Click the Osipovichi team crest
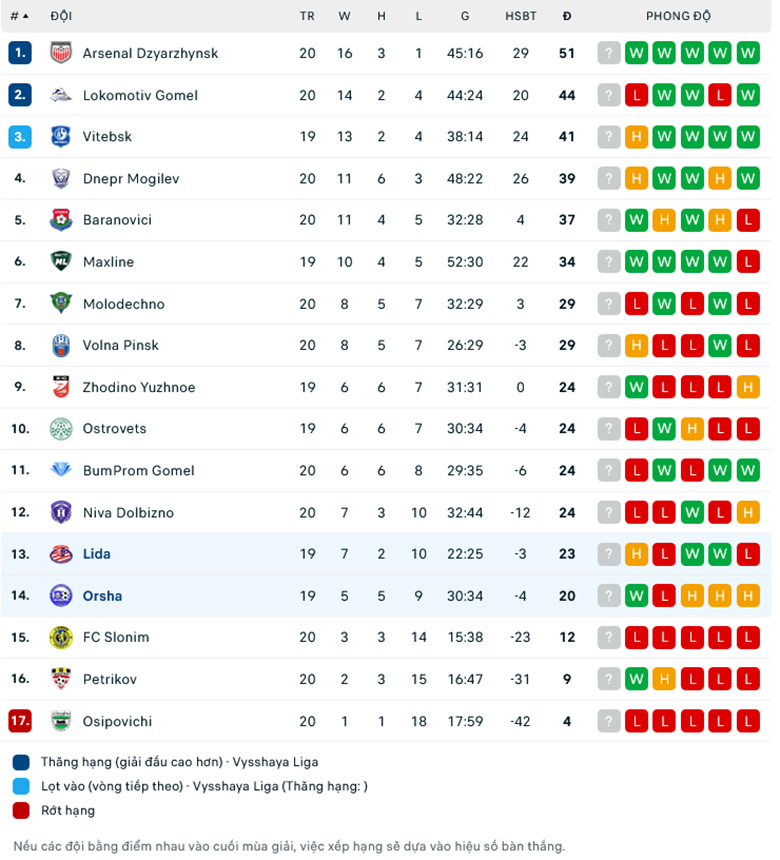Screen dimensions: 780x860 click(x=61, y=721)
